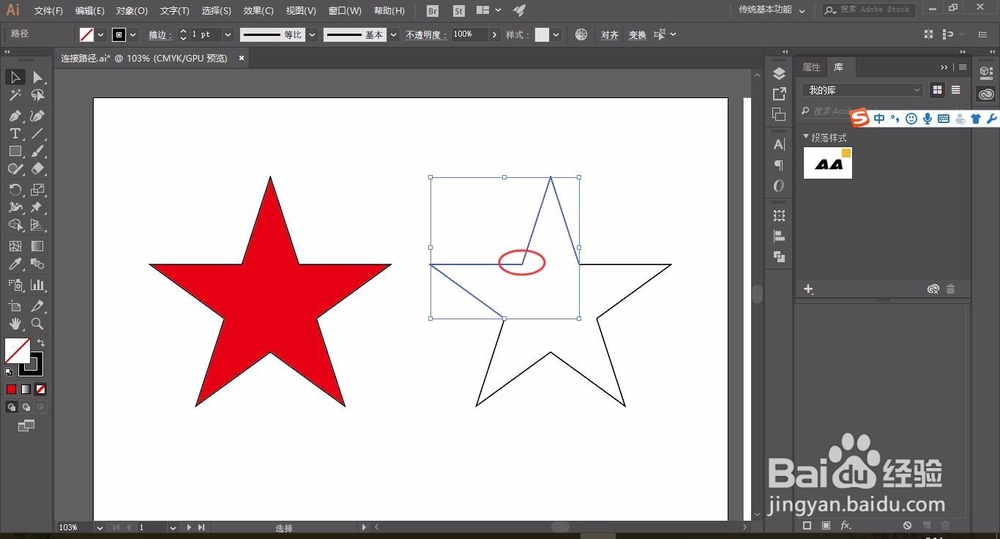Open the 编辑(E) menu

click(90, 11)
